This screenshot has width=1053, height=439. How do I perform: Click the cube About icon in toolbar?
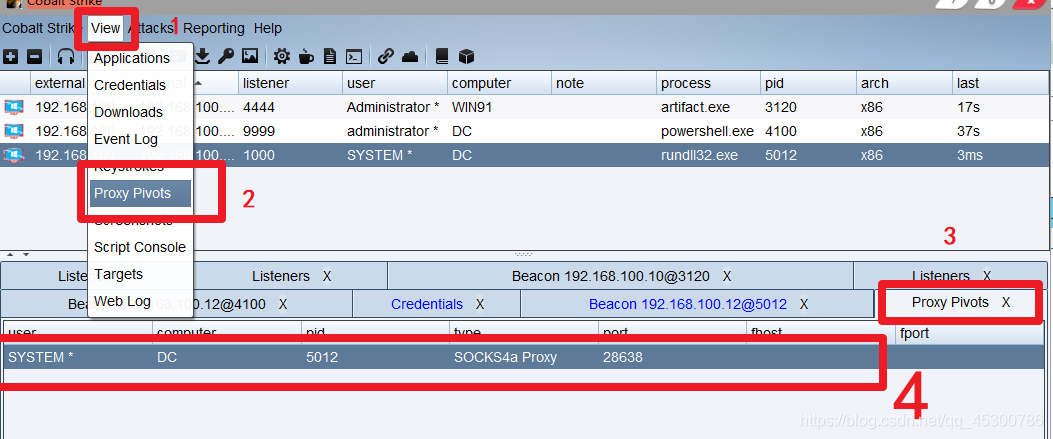(467, 57)
